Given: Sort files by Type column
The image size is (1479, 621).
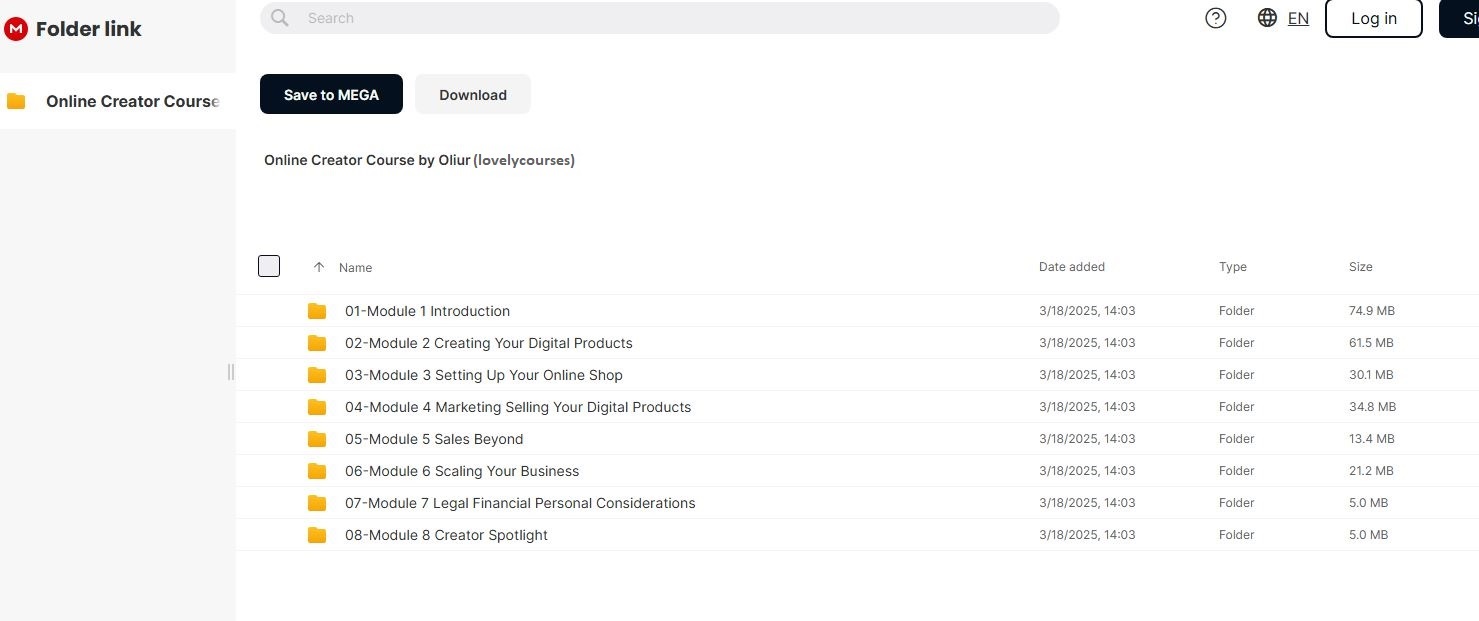Looking at the screenshot, I should tap(1232, 267).
